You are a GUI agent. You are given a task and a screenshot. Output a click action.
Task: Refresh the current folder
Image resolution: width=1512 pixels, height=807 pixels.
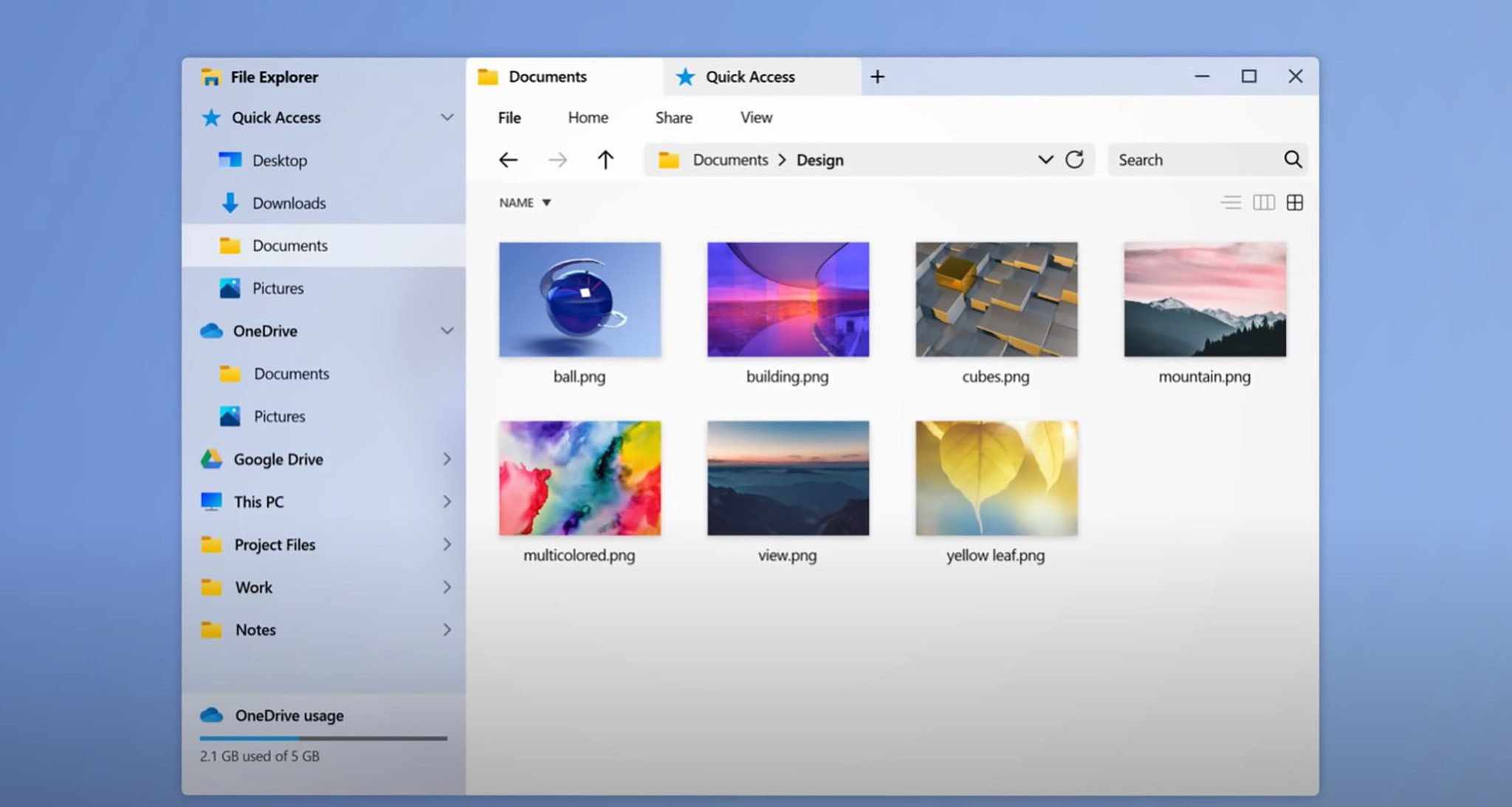click(x=1075, y=159)
